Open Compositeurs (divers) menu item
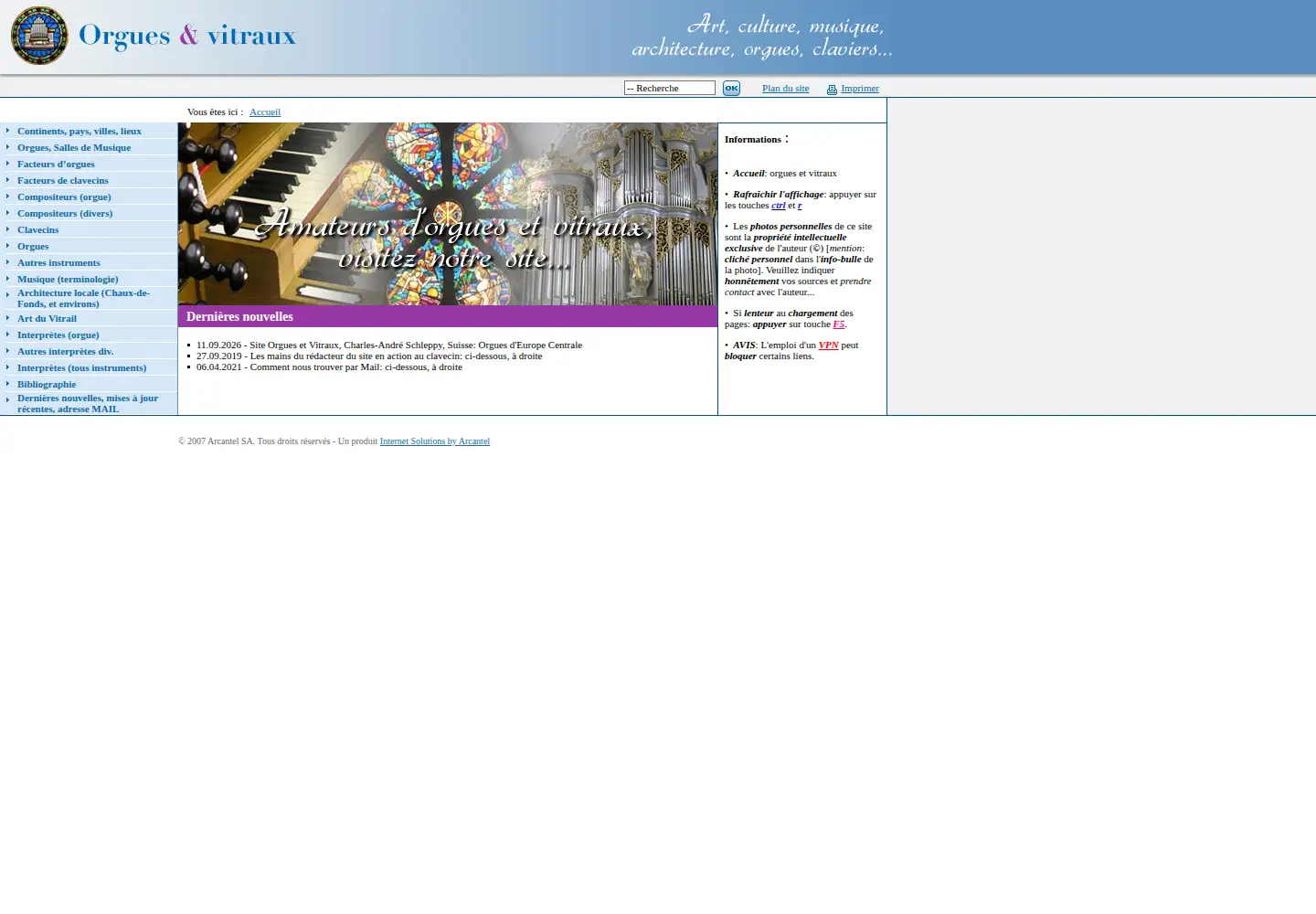Screen dimensions: 1316x914 point(65,214)
